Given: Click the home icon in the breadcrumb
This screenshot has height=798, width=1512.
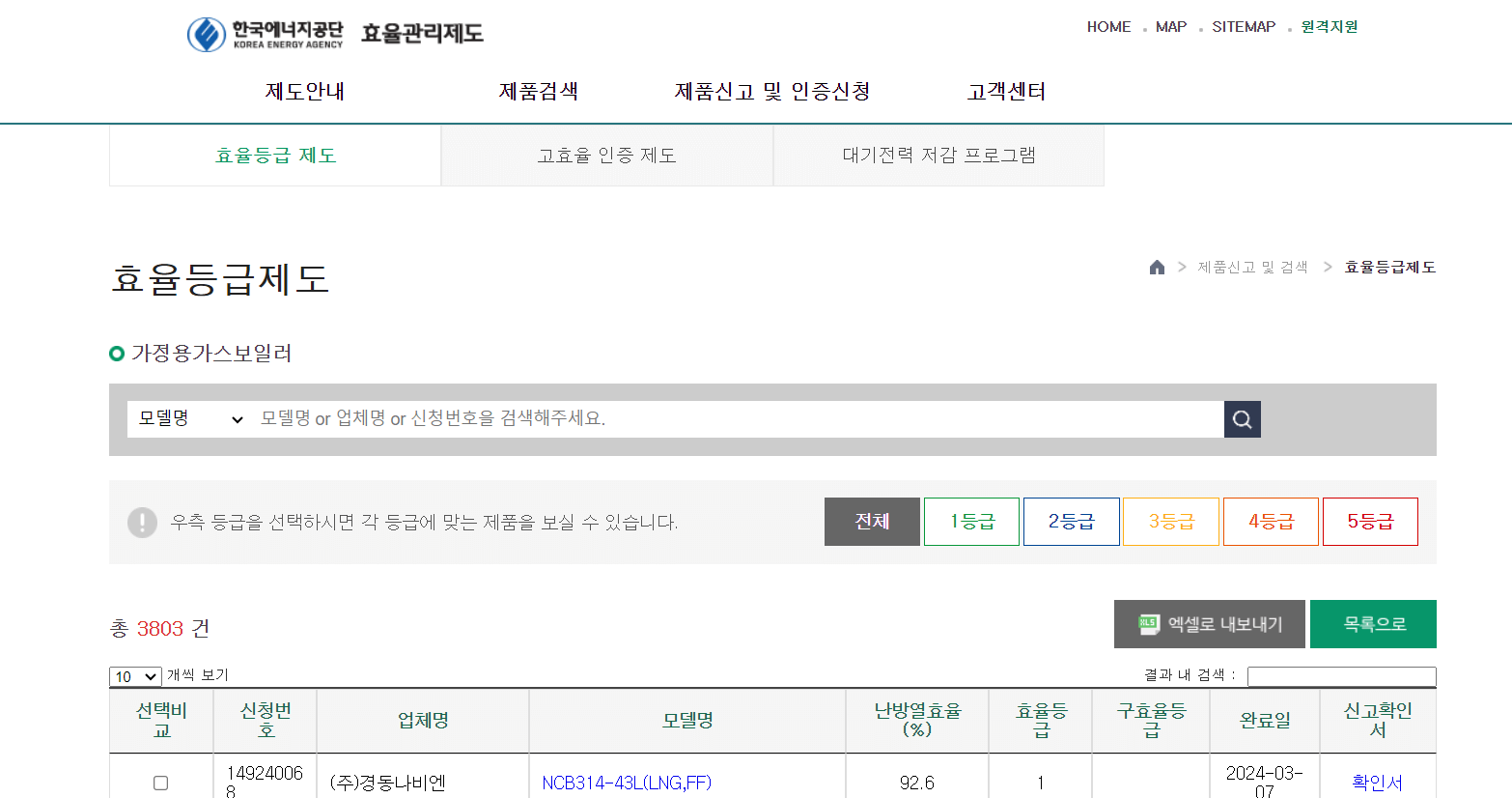Looking at the screenshot, I should 1157,267.
